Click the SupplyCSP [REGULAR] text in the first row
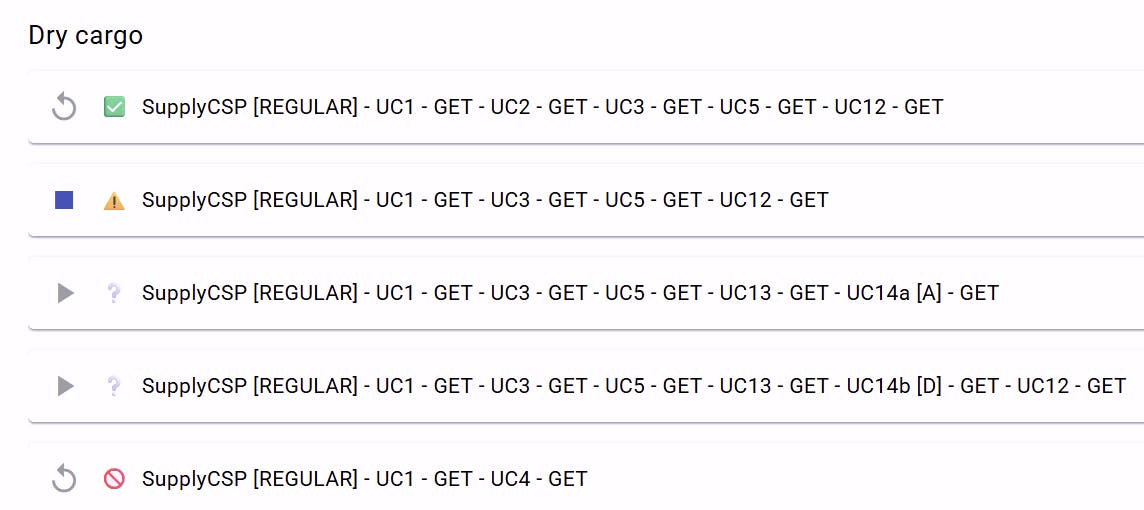The height and width of the screenshot is (510, 1144). (250, 107)
